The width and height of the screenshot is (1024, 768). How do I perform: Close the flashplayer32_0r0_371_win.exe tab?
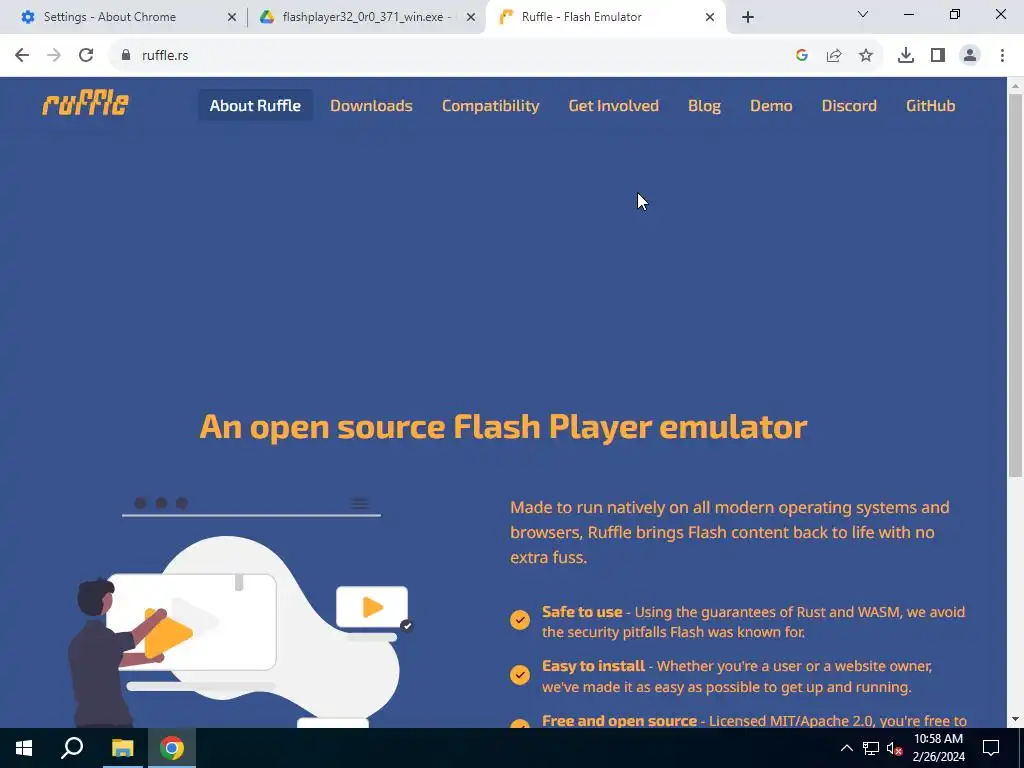[x=471, y=17]
